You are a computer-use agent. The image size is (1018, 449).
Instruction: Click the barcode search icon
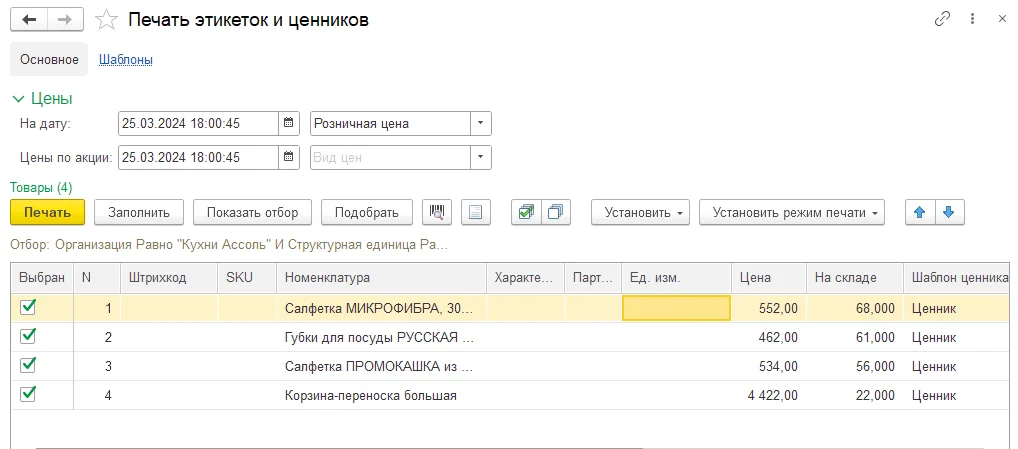(437, 212)
